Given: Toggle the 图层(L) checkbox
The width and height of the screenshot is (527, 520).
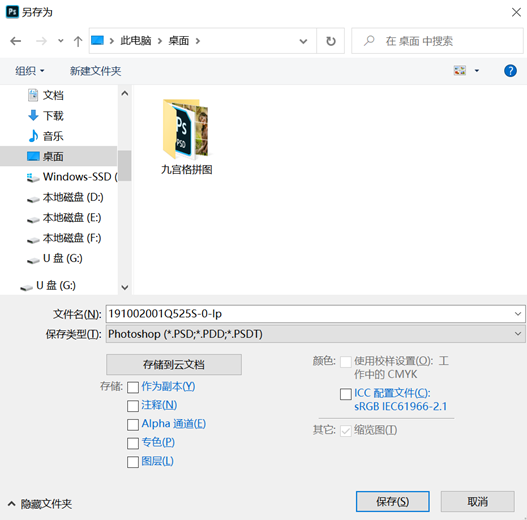Looking at the screenshot, I should 133,462.
